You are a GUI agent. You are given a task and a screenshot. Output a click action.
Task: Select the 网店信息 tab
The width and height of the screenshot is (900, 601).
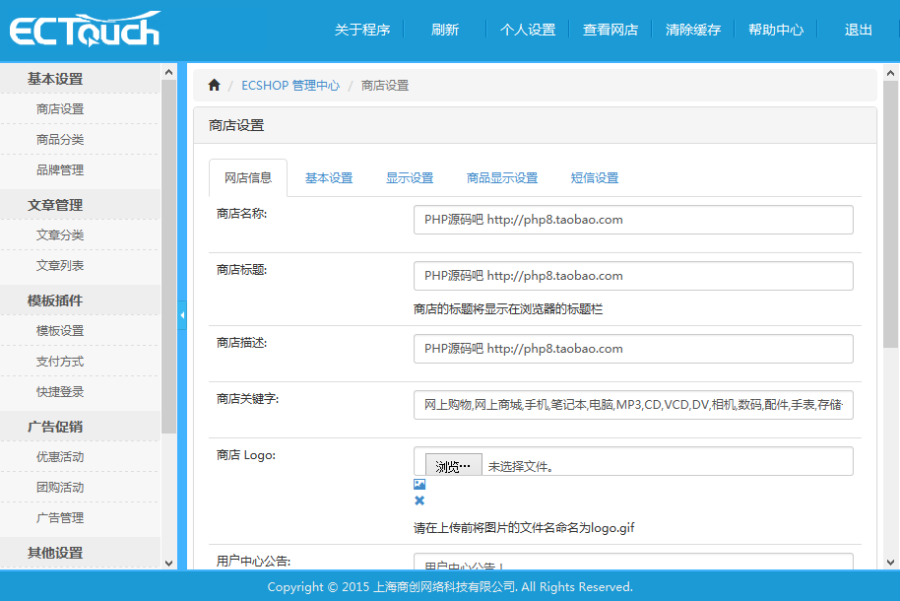[248, 178]
